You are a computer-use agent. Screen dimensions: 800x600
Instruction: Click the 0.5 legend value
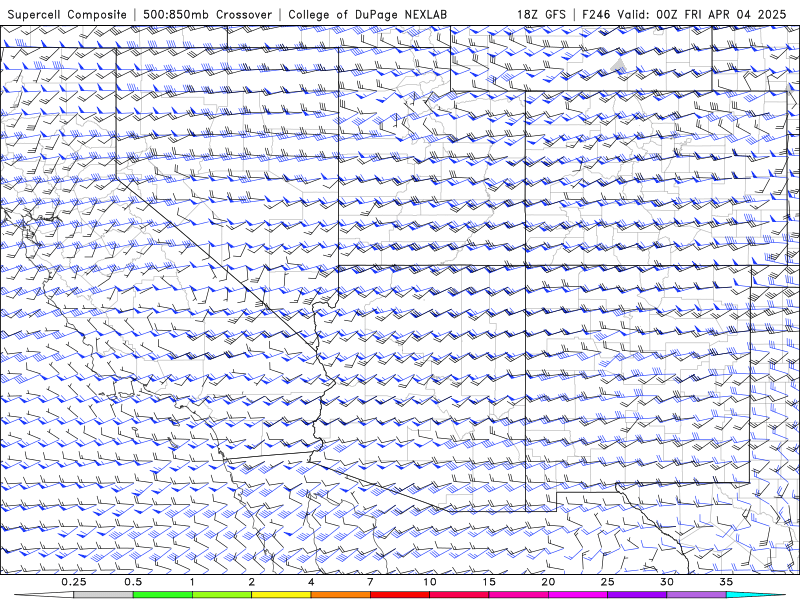133,582
